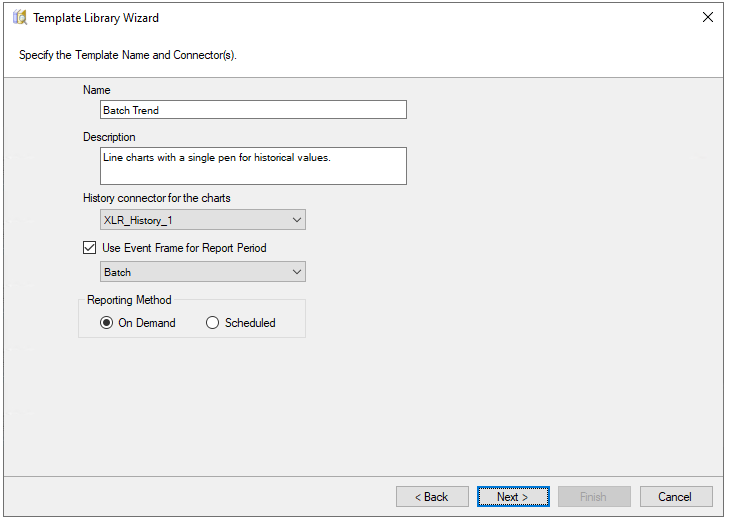Close the Template Library Wizard dialog
The height and width of the screenshot is (523, 729).
708,18
